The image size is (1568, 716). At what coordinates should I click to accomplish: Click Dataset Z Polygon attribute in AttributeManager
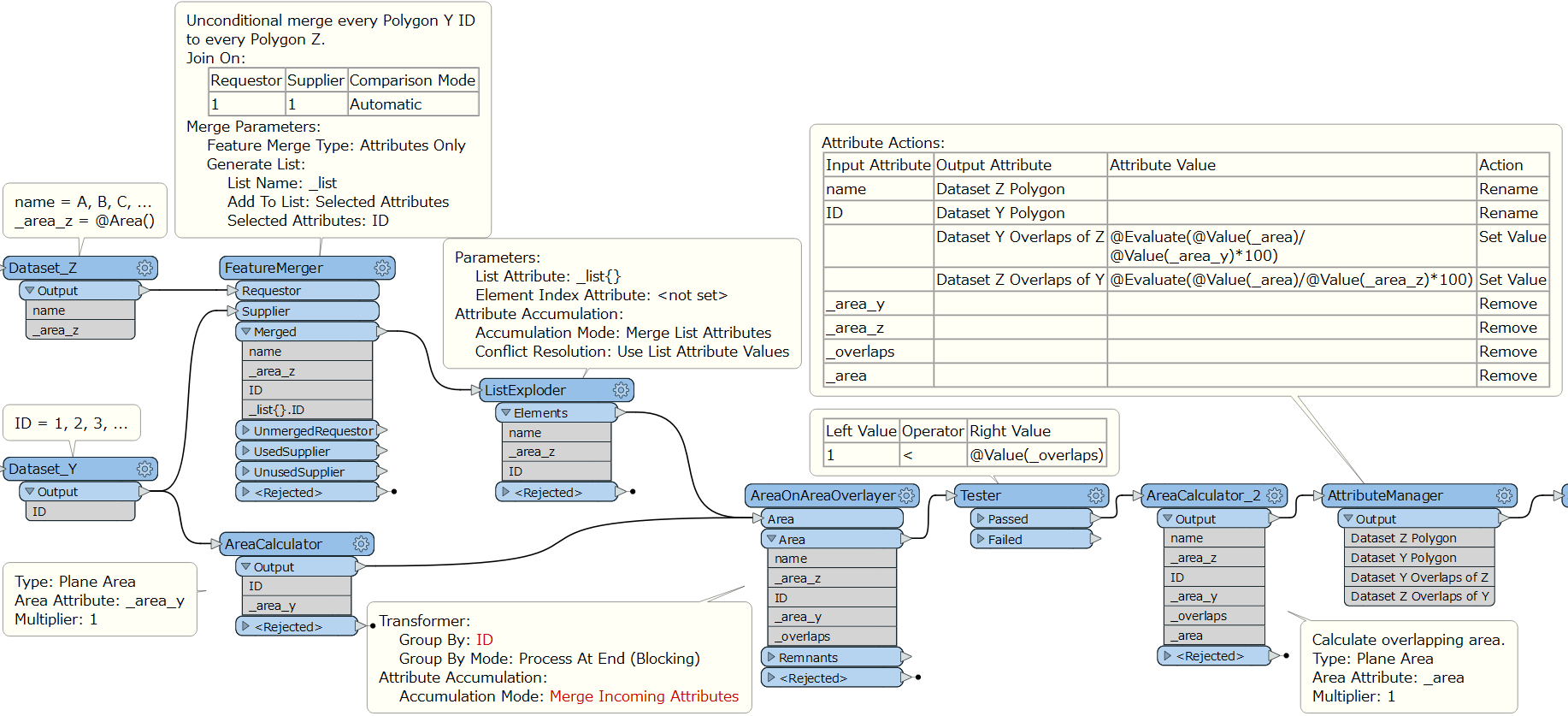tap(1419, 538)
